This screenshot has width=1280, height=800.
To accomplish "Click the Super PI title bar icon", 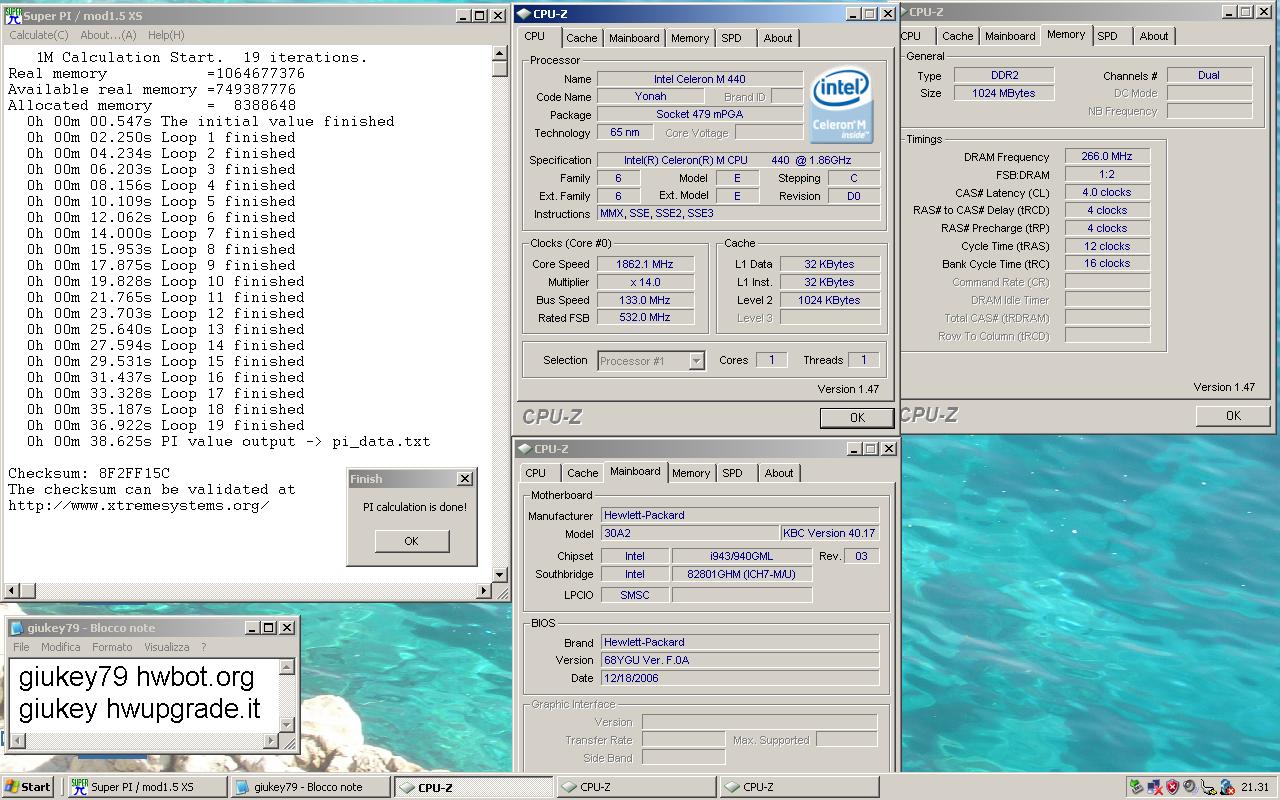I will click(14, 15).
